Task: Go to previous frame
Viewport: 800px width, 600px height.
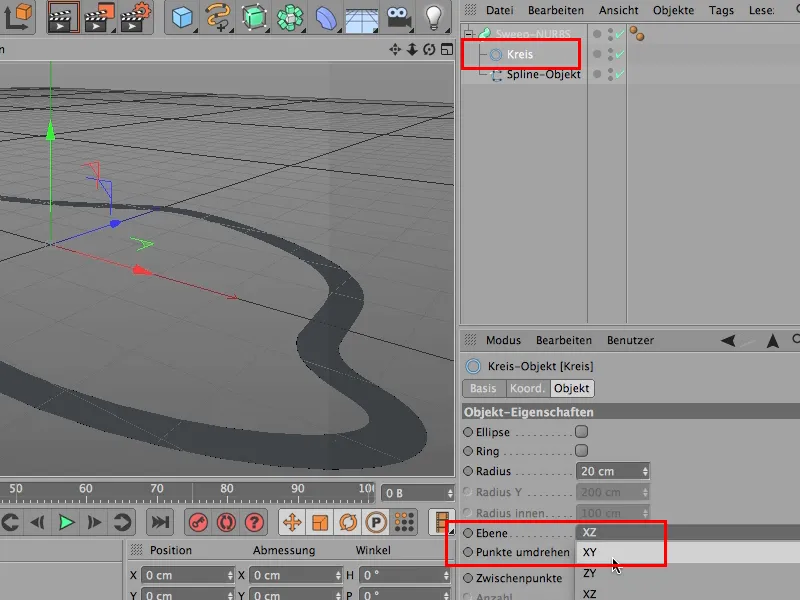Action: (x=38, y=522)
